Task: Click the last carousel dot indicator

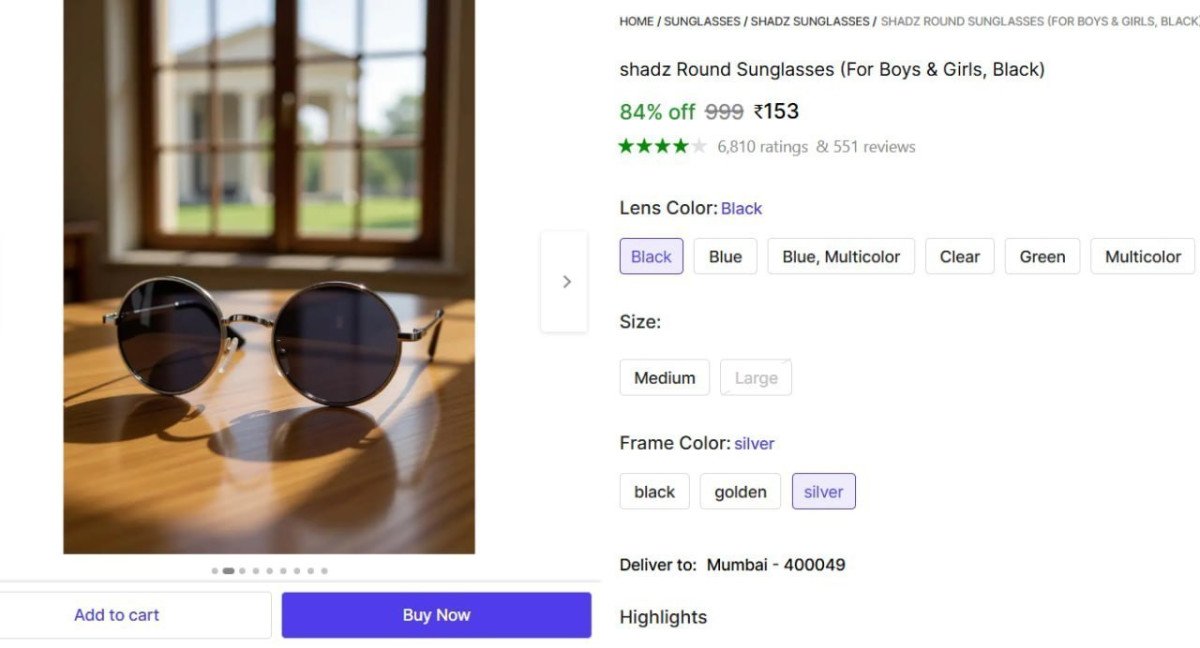Action: (324, 571)
